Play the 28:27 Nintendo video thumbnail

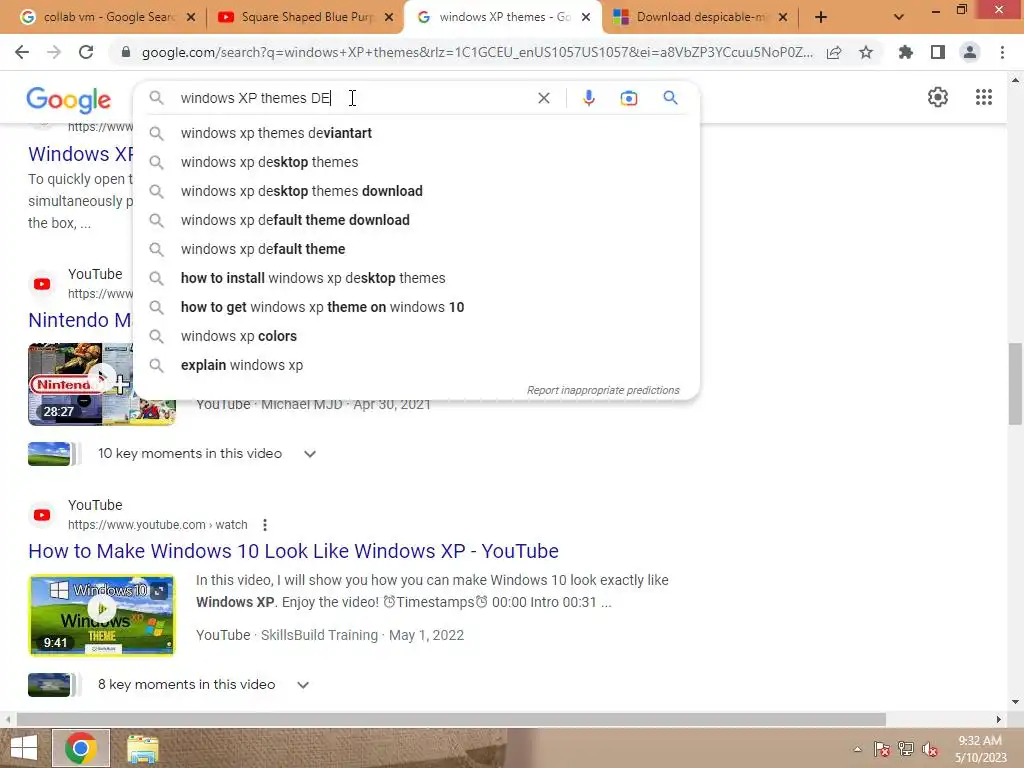pos(101,384)
